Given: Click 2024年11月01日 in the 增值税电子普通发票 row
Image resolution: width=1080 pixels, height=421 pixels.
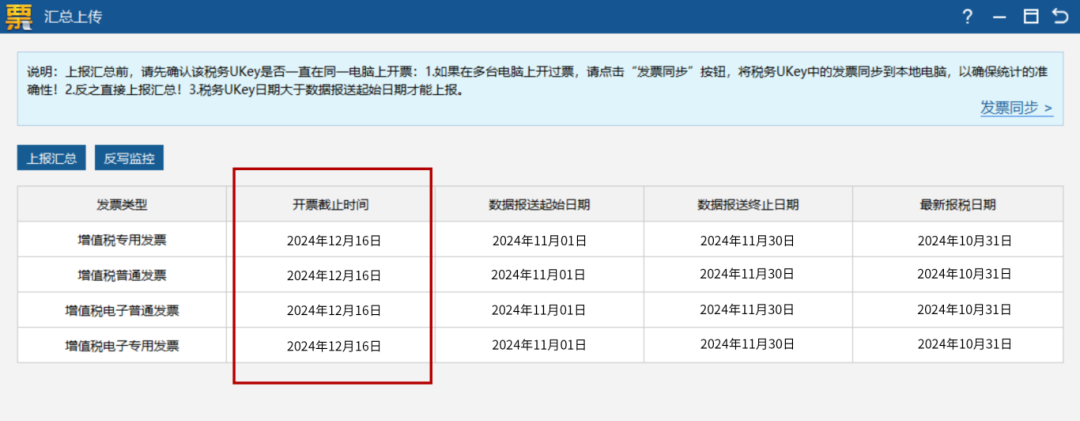Looking at the screenshot, I should pos(539,311).
